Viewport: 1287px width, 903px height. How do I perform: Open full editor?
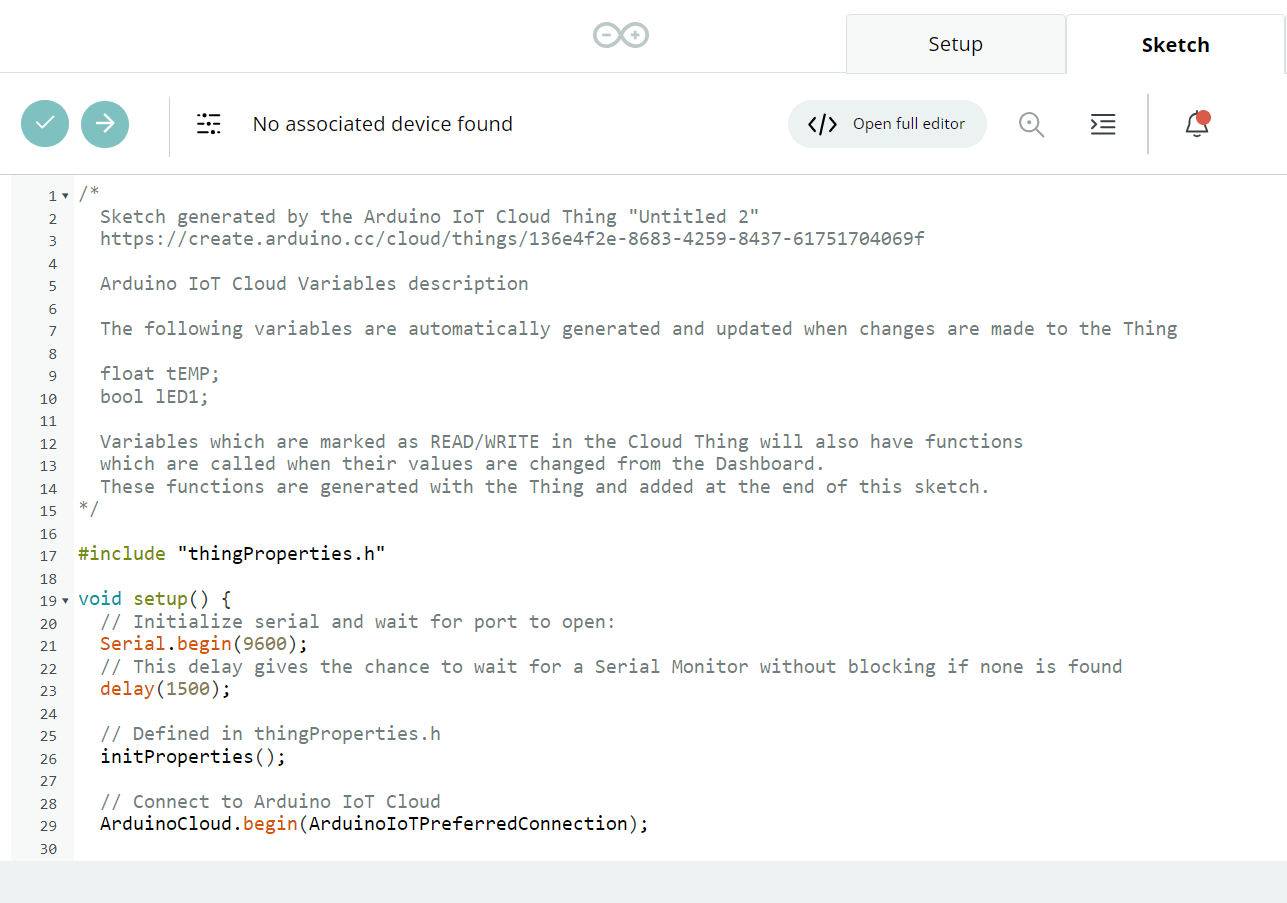[887, 124]
